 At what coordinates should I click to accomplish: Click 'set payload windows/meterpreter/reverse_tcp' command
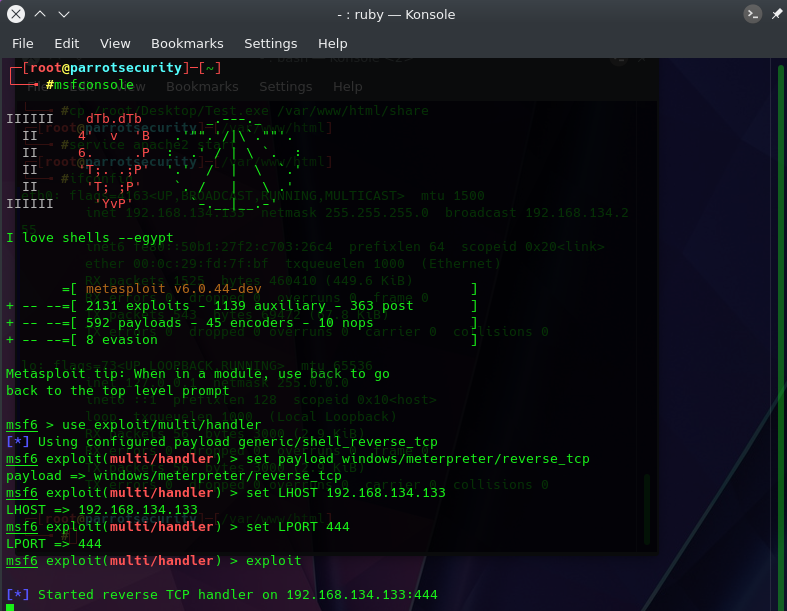click(418, 459)
